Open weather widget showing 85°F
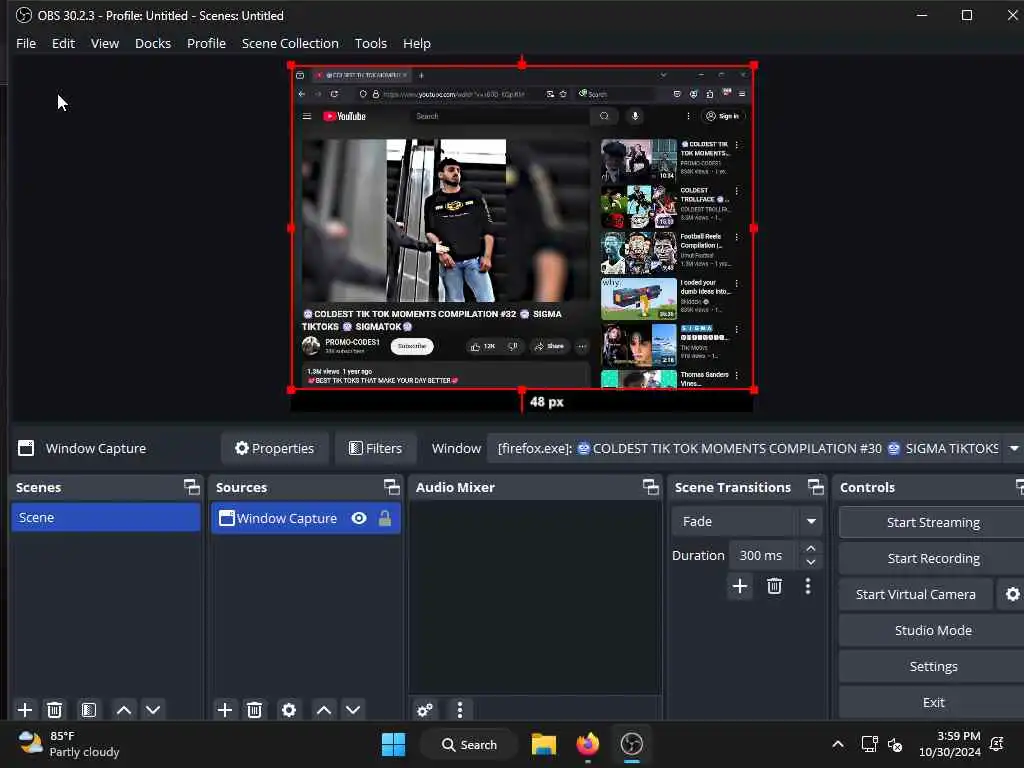This screenshot has width=1024, height=768. pos(69,744)
